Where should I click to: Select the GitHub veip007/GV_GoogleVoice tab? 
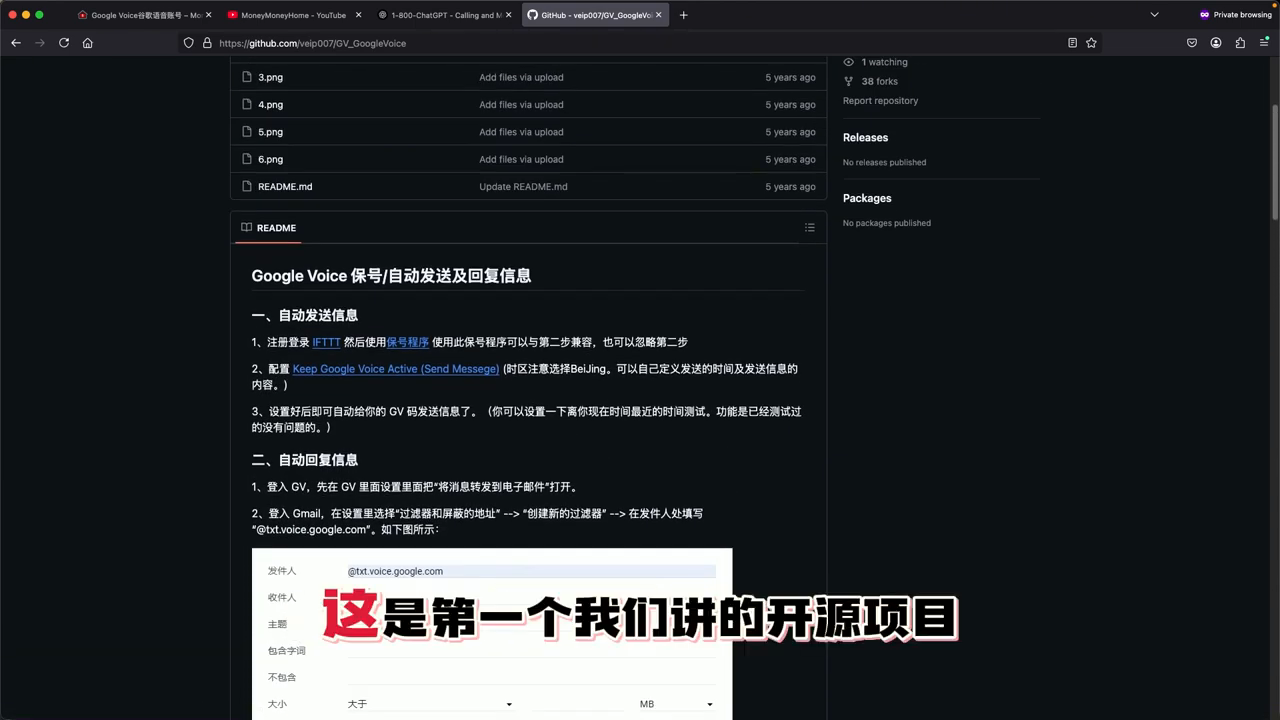594,15
